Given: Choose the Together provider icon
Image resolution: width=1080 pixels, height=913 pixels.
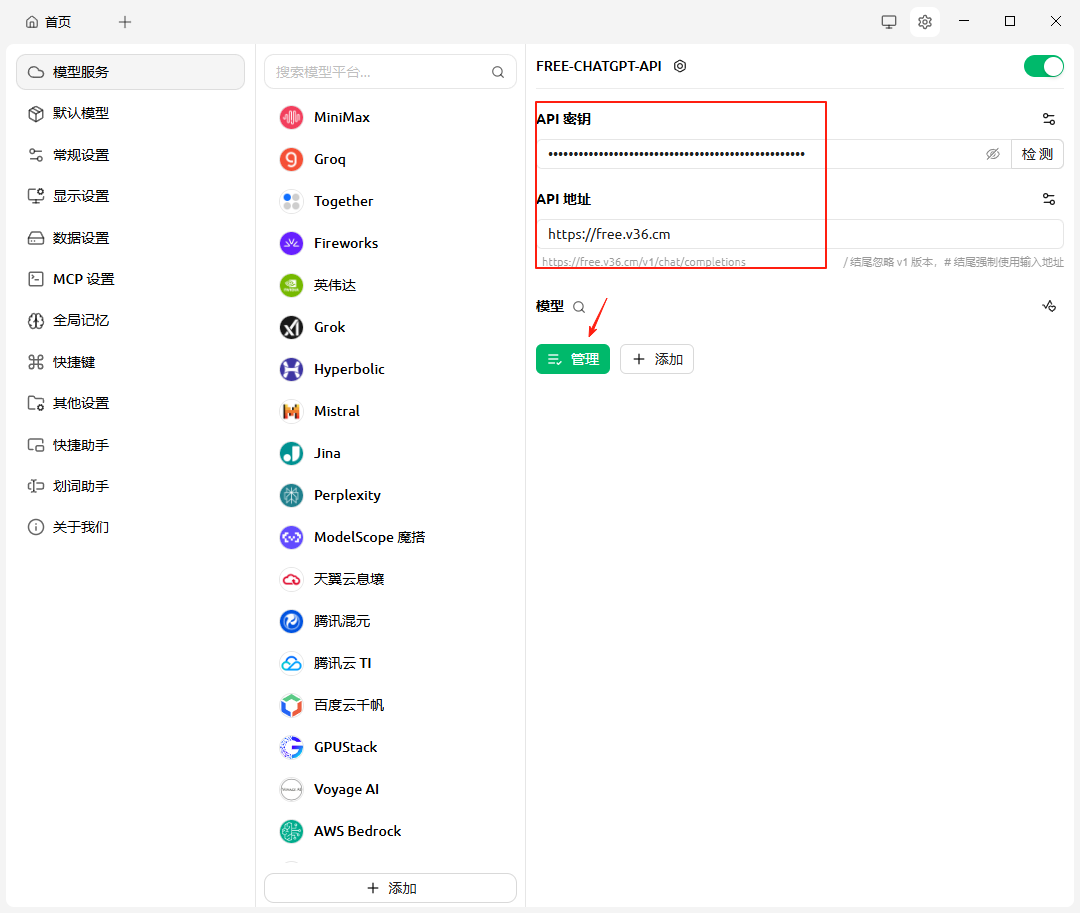Looking at the screenshot, I should tap(291, 201).
